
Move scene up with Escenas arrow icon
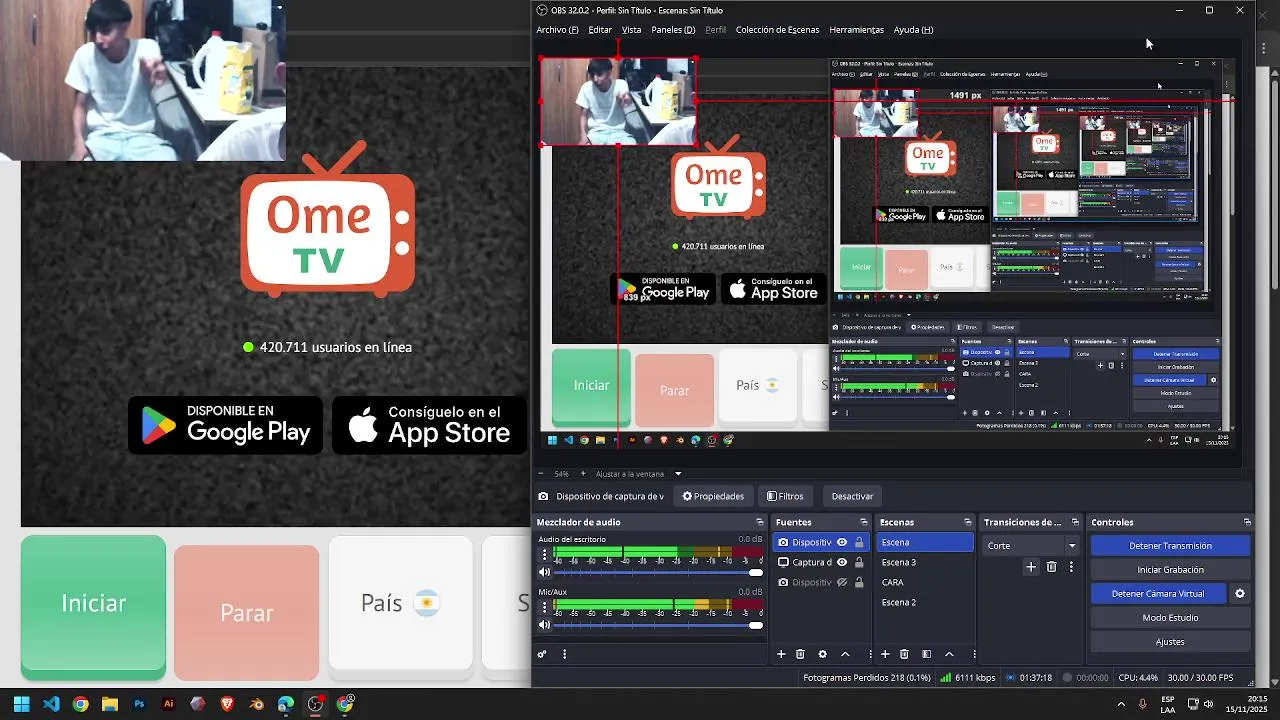pyautogui.click(x=949, y=654)
